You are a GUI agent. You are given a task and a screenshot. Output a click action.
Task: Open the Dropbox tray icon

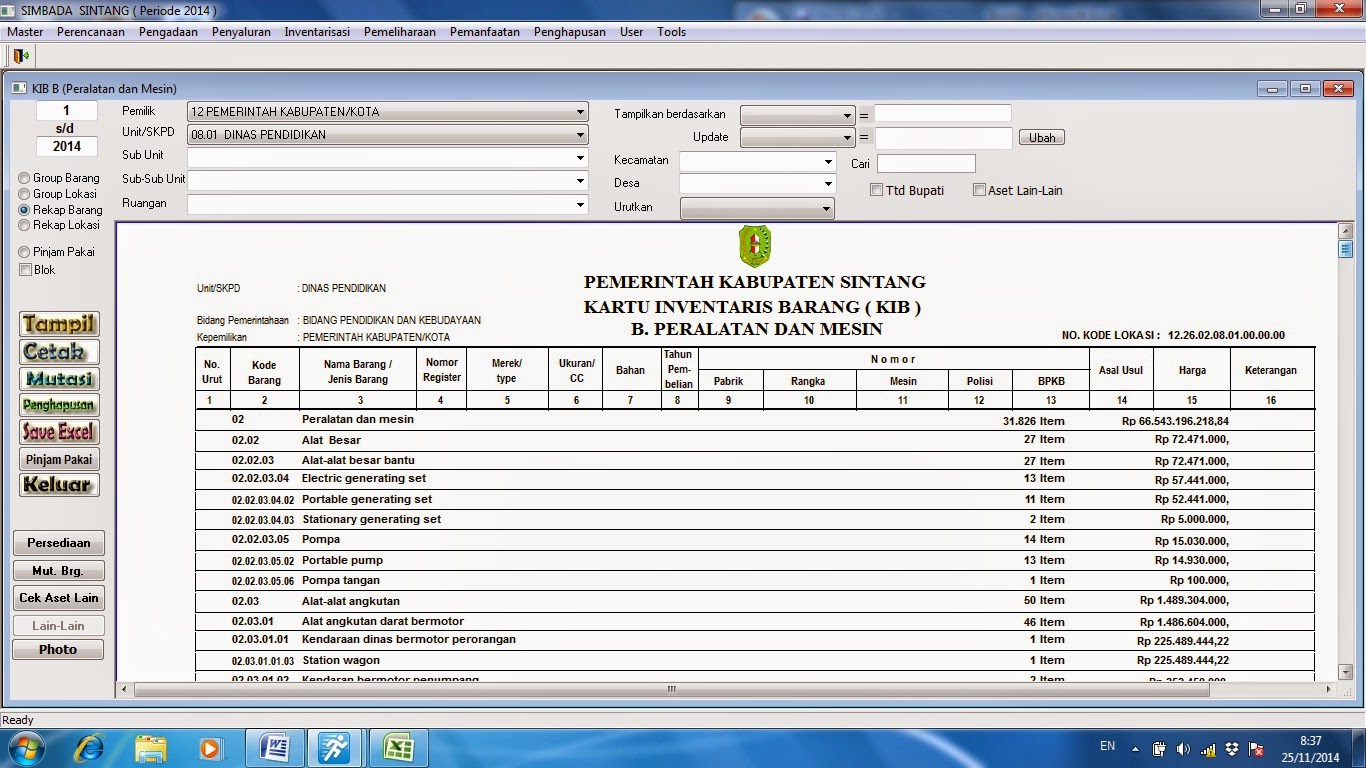point(1232,749)
